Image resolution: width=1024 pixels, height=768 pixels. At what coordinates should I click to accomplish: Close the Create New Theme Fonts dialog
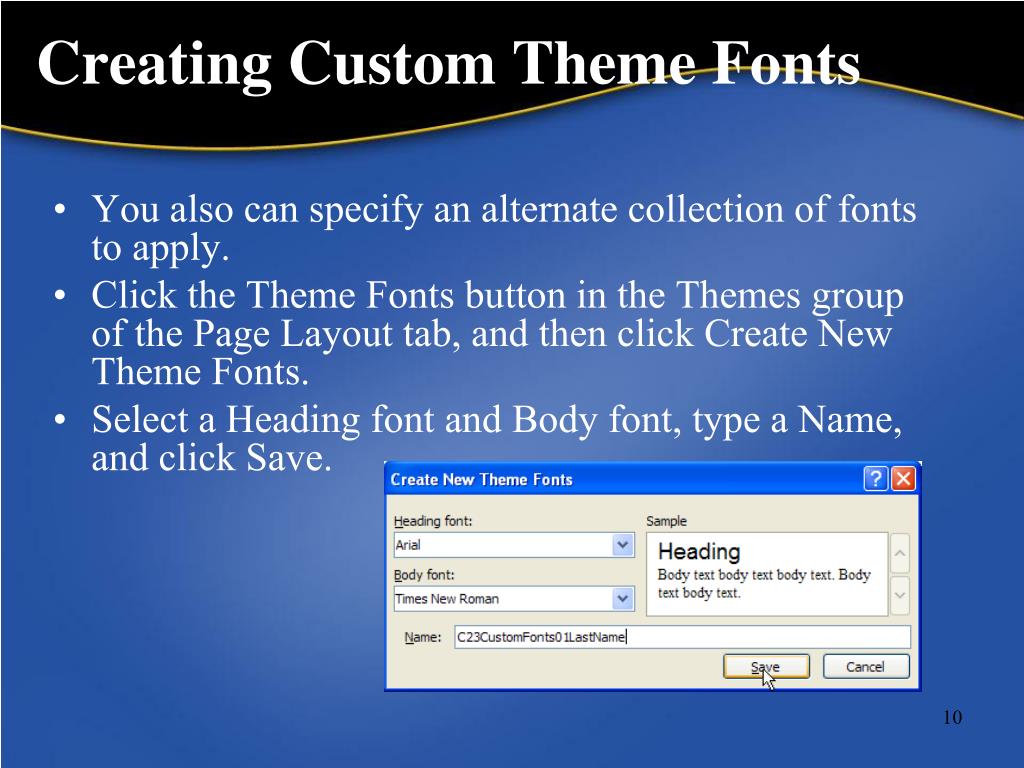click(x=903, y=479)
